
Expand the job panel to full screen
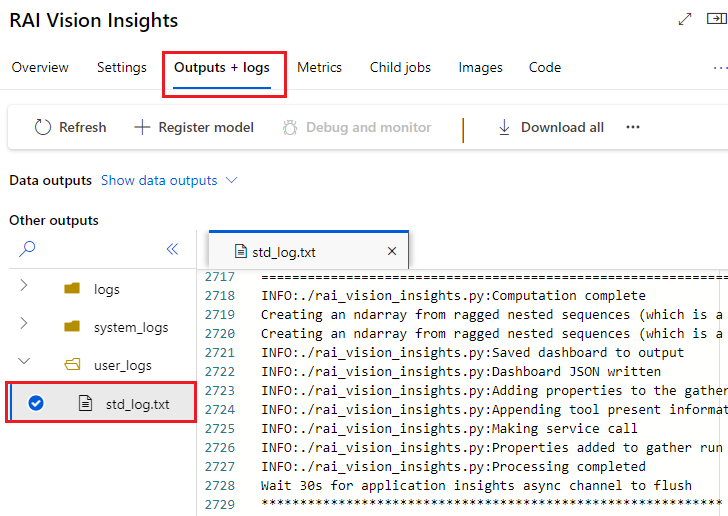click(x=685, y=19)
